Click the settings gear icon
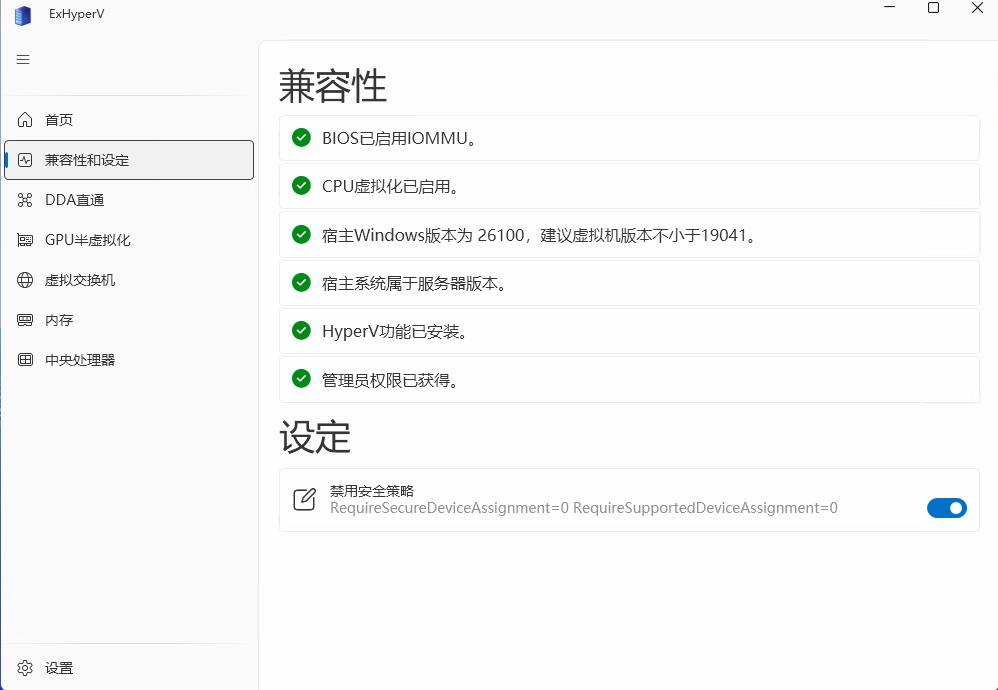The image size is (998, 690). tap(26, 668)
